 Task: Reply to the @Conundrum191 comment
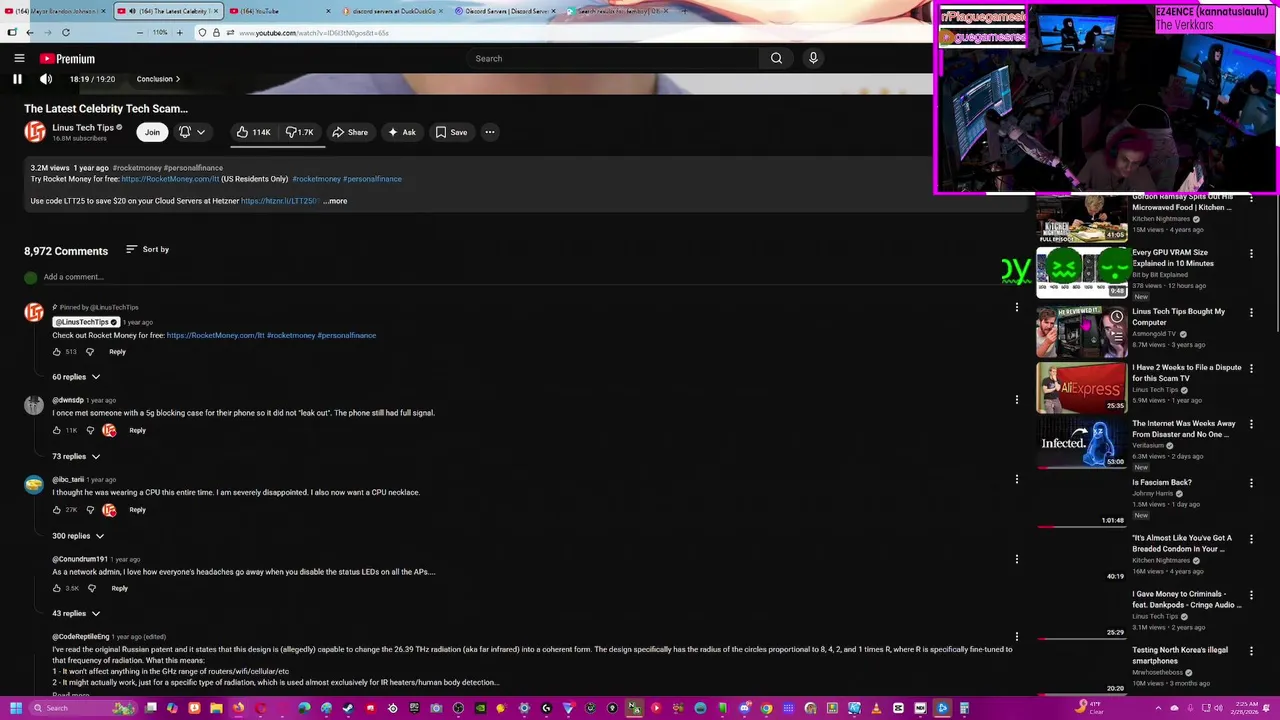pyautogui.click(x=119, y=588)
